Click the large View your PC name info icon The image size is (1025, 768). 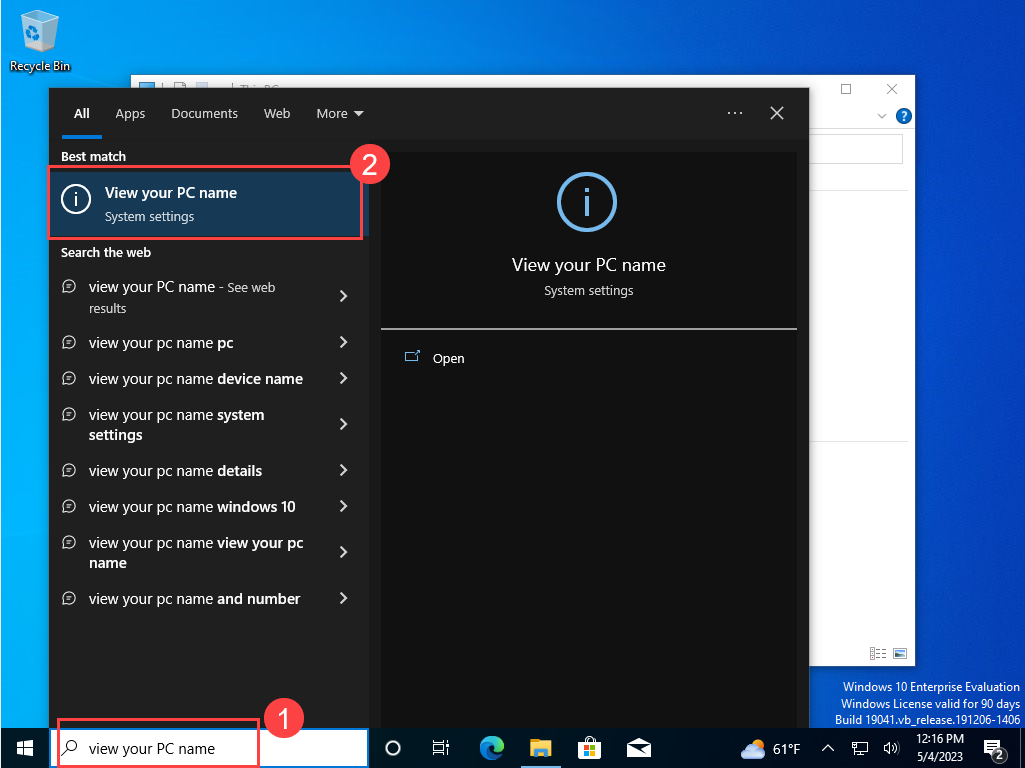pyautogui.click(x=586, y=202)
